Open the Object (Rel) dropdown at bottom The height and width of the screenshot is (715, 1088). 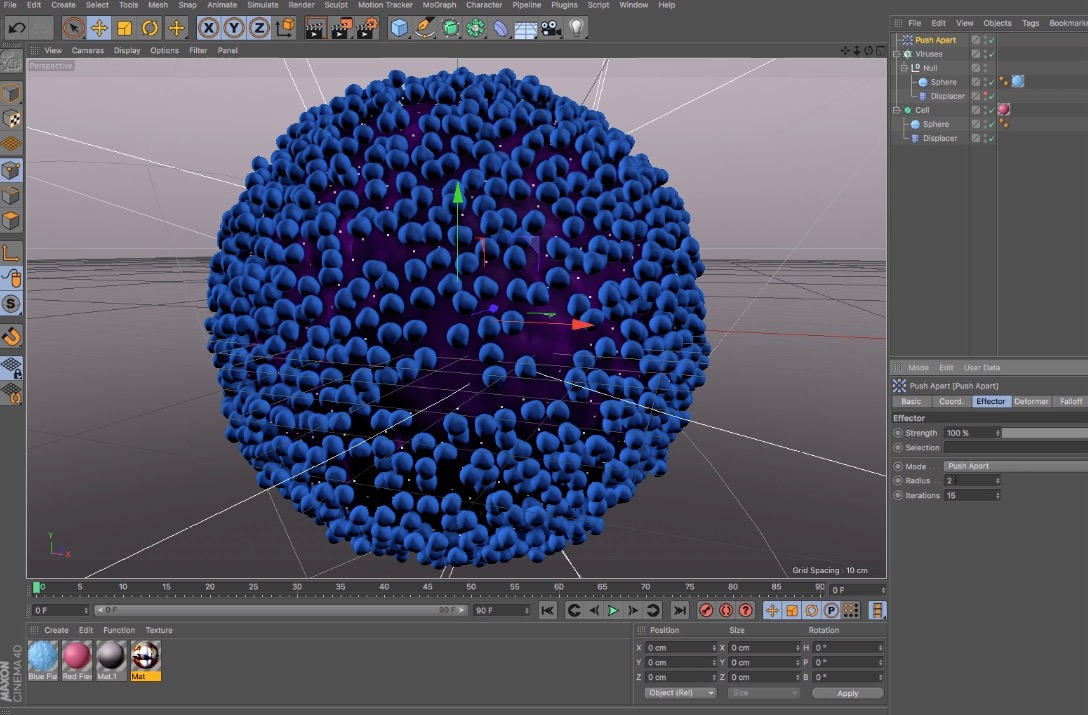tap(680, 692)
